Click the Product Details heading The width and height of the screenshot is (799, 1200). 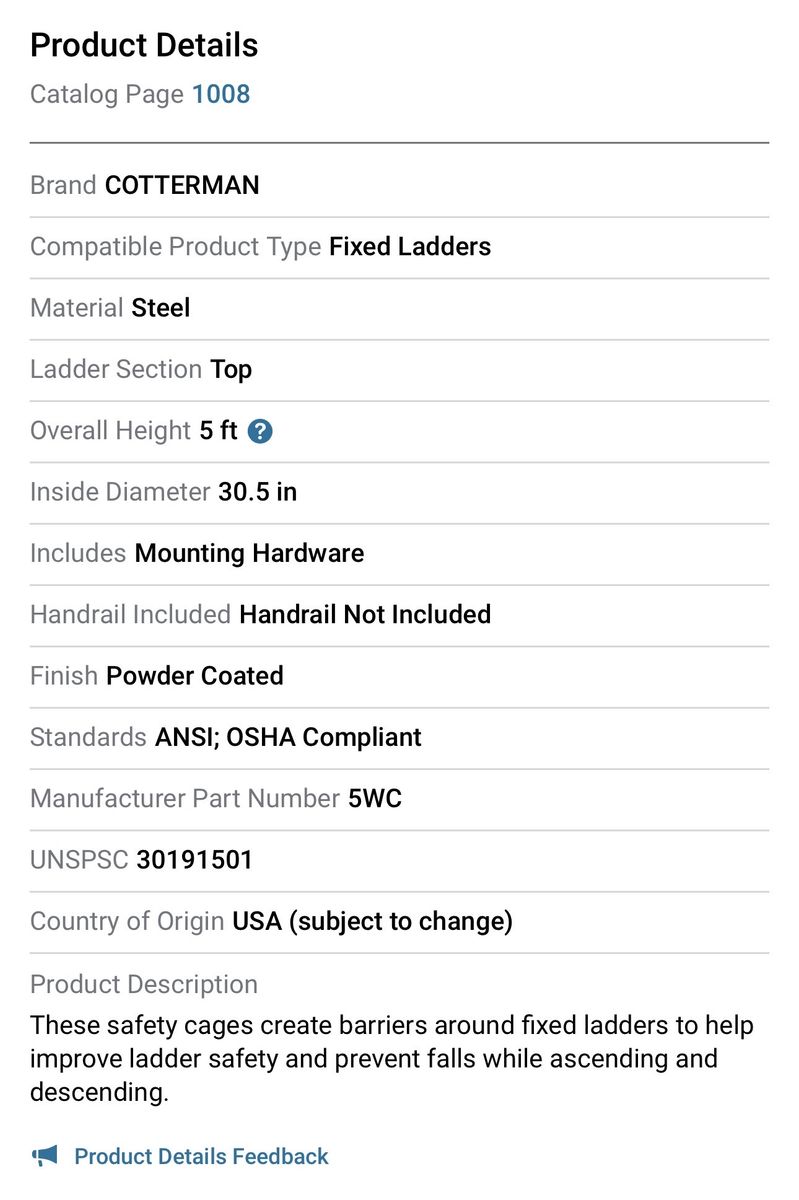pos(144,45)
